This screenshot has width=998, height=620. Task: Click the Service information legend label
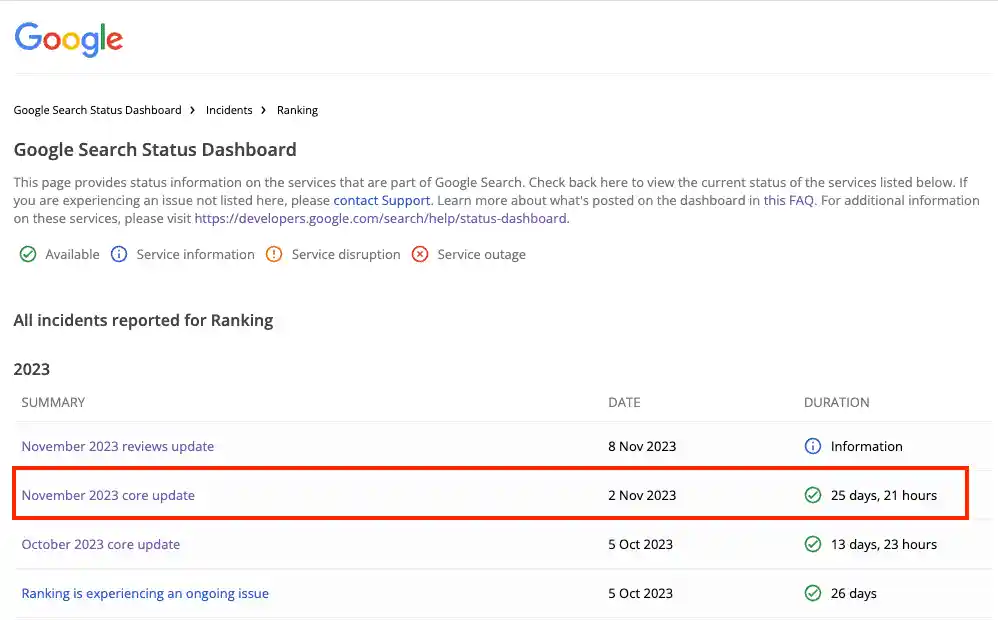point(195,255)
